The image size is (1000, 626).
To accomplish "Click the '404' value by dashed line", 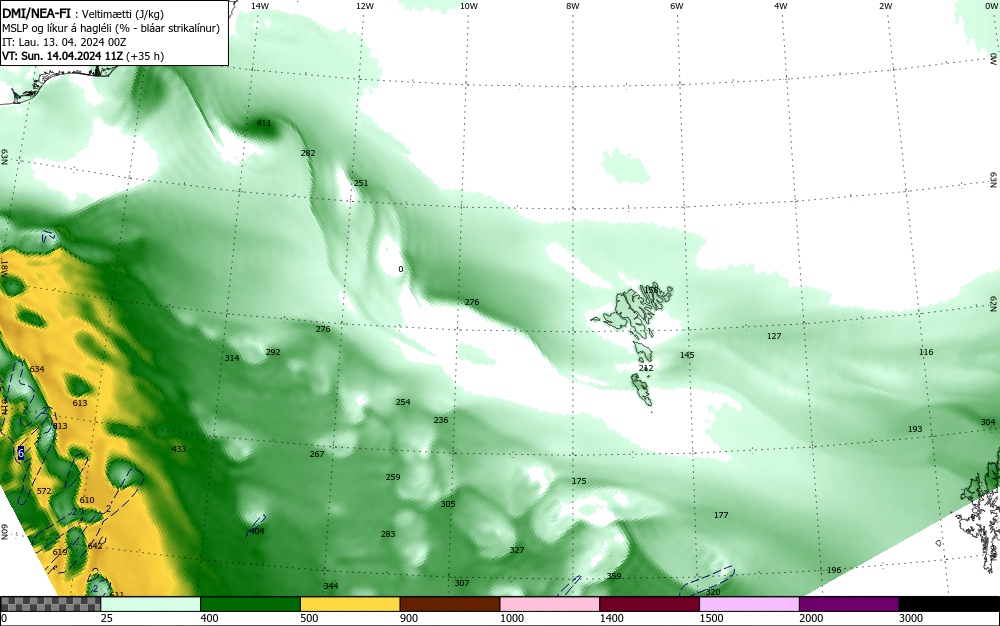I will [256, 531].
